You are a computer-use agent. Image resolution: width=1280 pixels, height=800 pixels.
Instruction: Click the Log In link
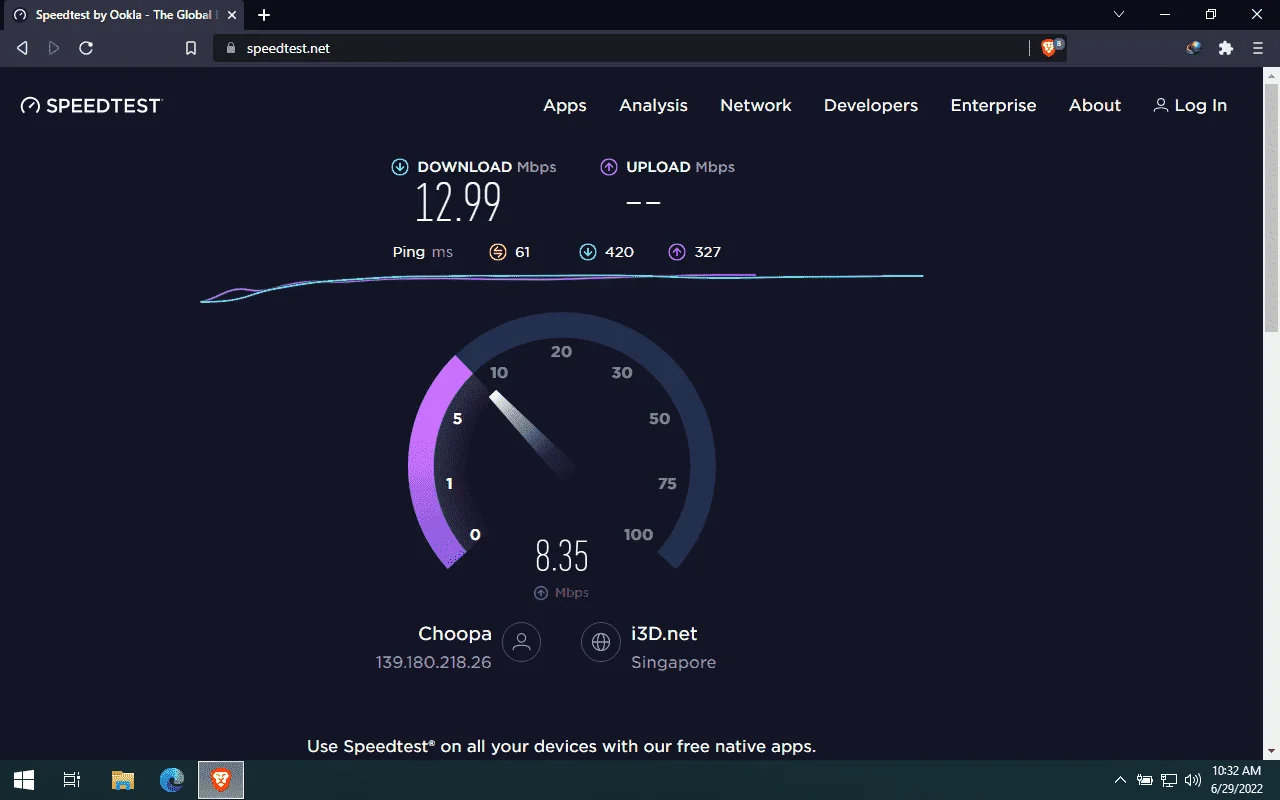pyautogui.click(x=1190, y=105)
